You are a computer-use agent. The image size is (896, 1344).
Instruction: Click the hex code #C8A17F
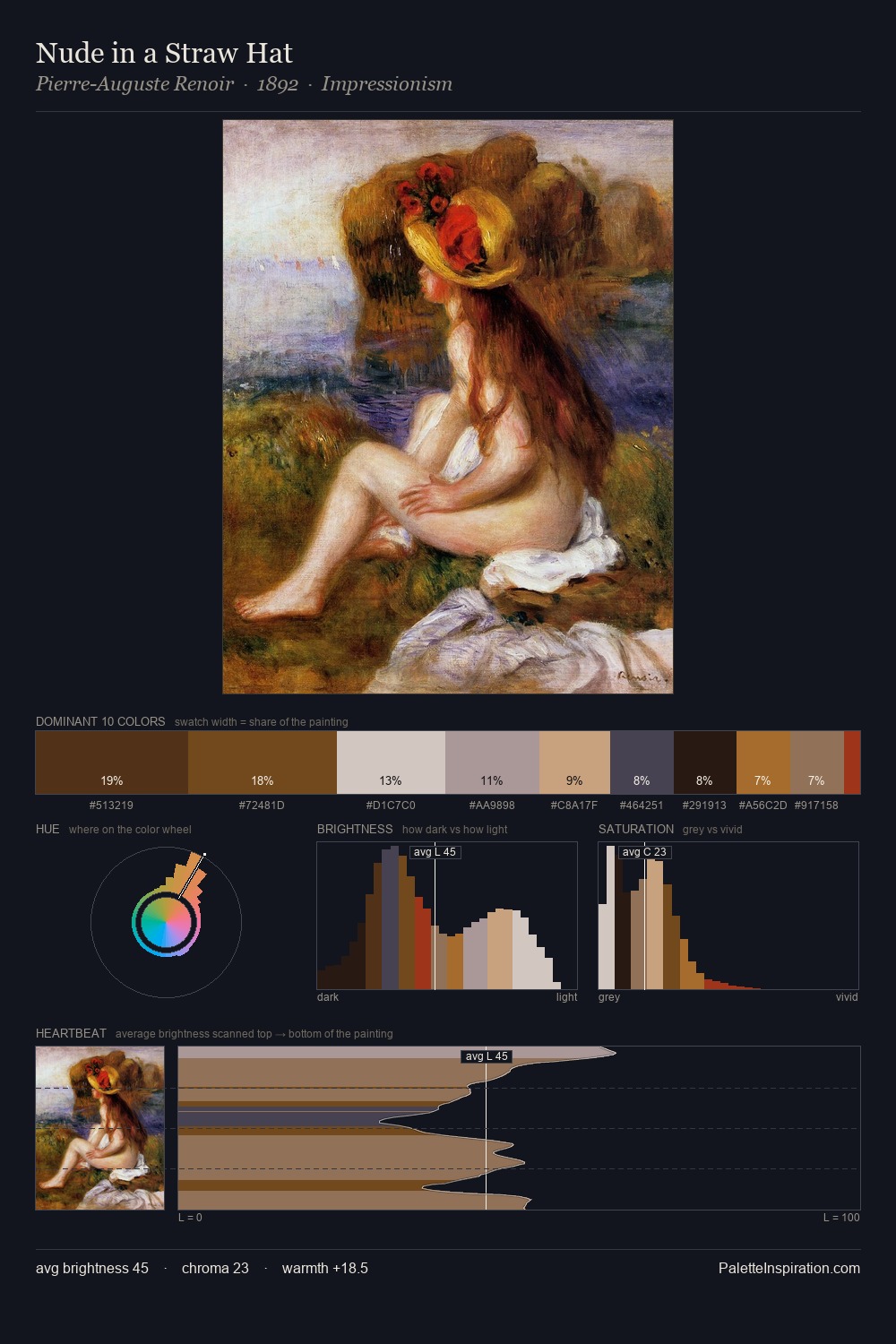(x=574, y=805)
